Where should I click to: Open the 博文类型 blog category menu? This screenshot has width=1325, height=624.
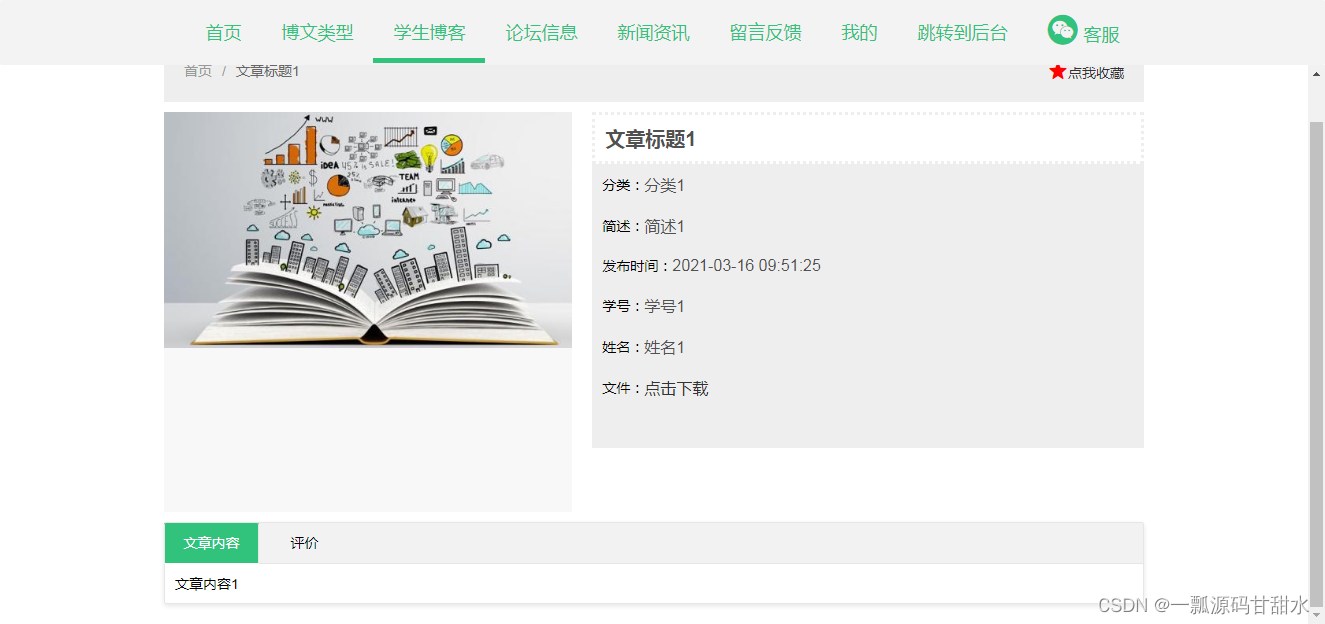tap(318, 32)
